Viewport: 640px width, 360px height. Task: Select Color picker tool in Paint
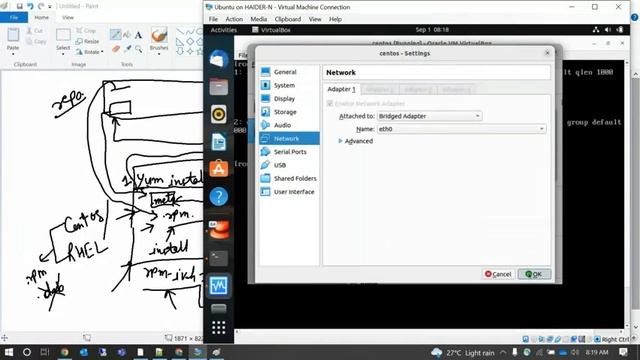tap(127, 49)
